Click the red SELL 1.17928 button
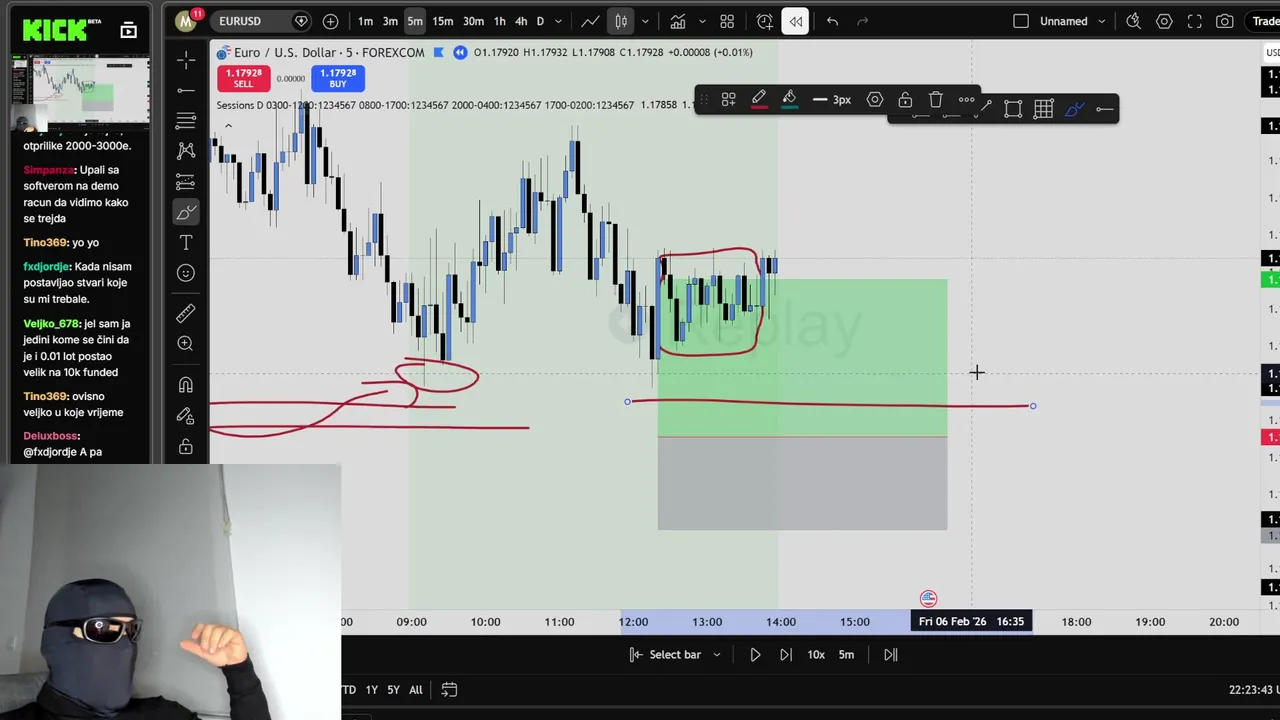1280x720 pixels. click(x=244, y=78)
